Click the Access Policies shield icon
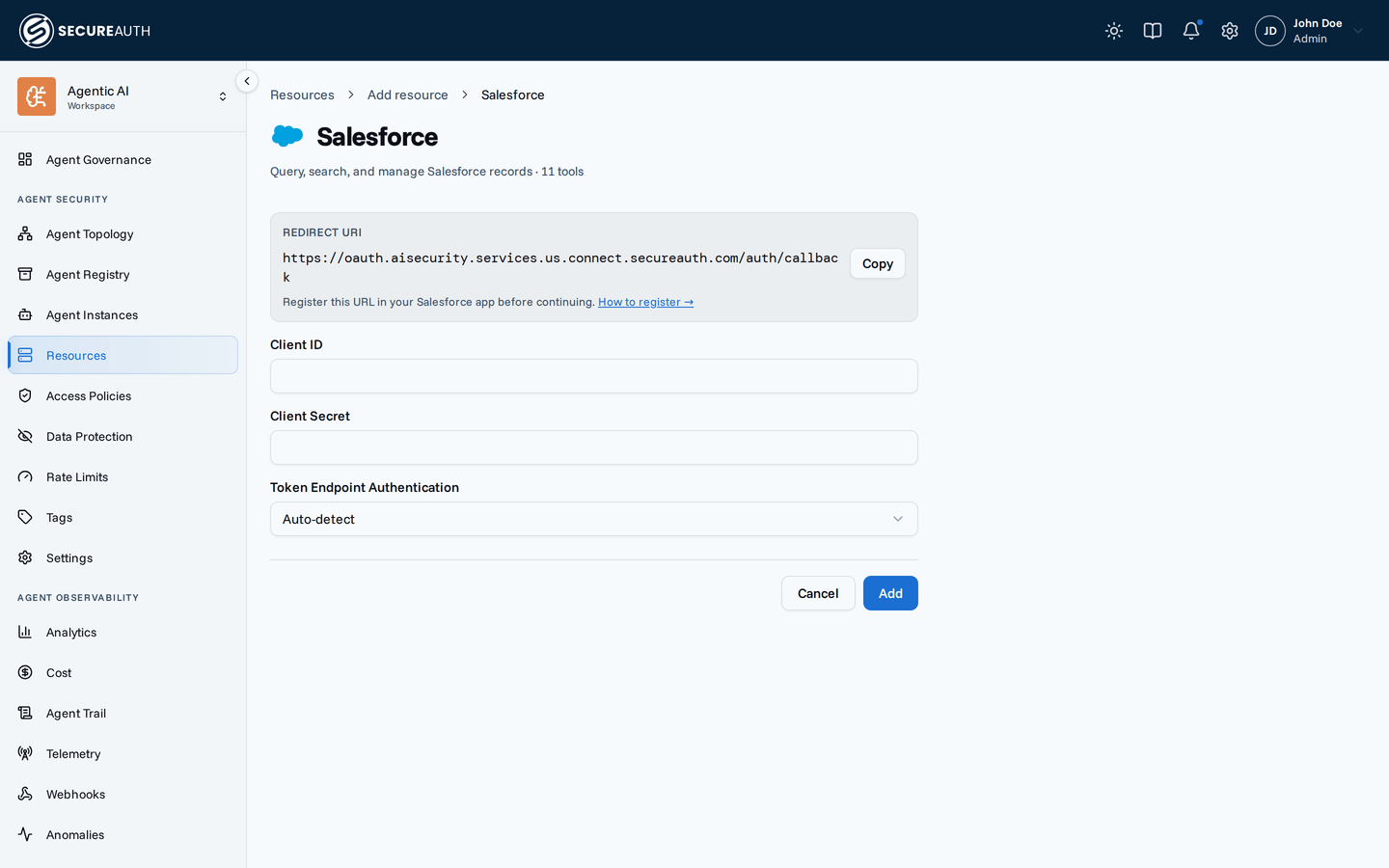This screenshot has width=1389, height=868. (25, 395)
